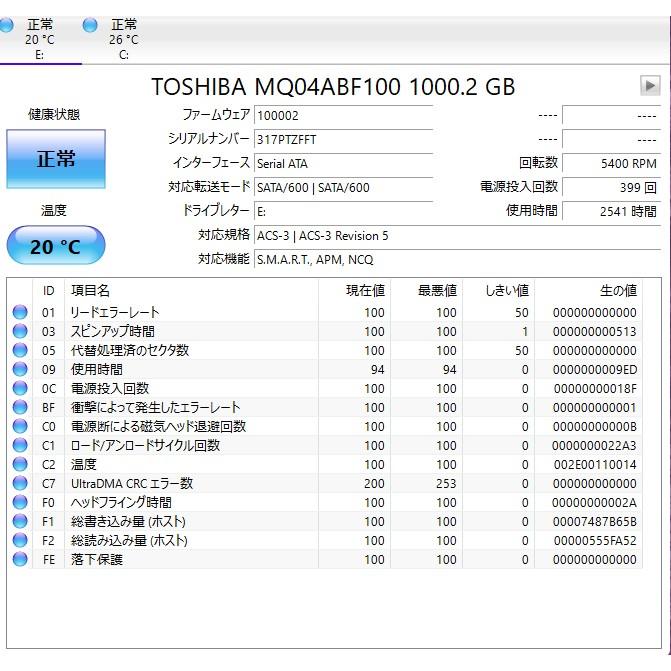The height and width of the screenshot is (671, 671).
Task: Click the status orb for row FE 落下保護
Action: click(x=20, y=559)
